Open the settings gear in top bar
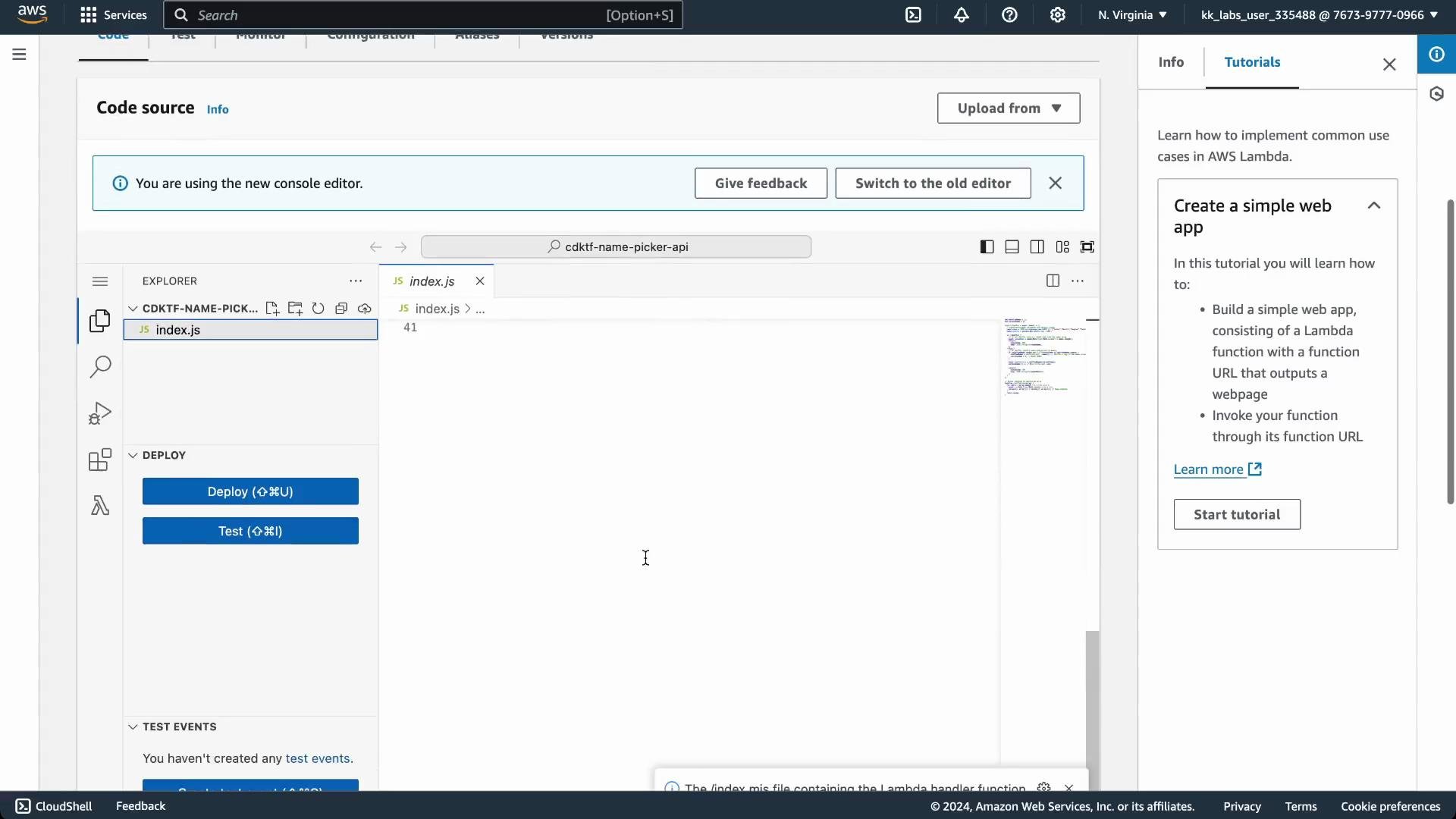This screenshot has height=819, width=1456. (1058, 15)
